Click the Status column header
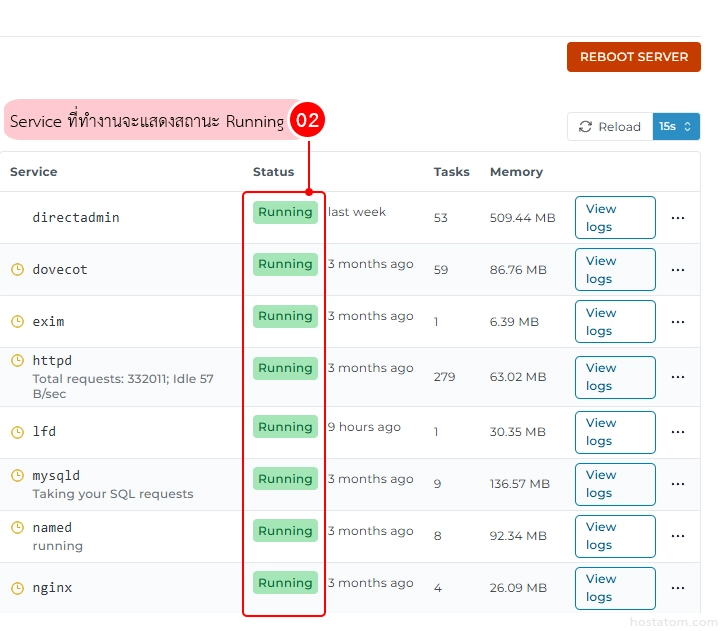Viewport: 720px width, 631px height. 273,172
